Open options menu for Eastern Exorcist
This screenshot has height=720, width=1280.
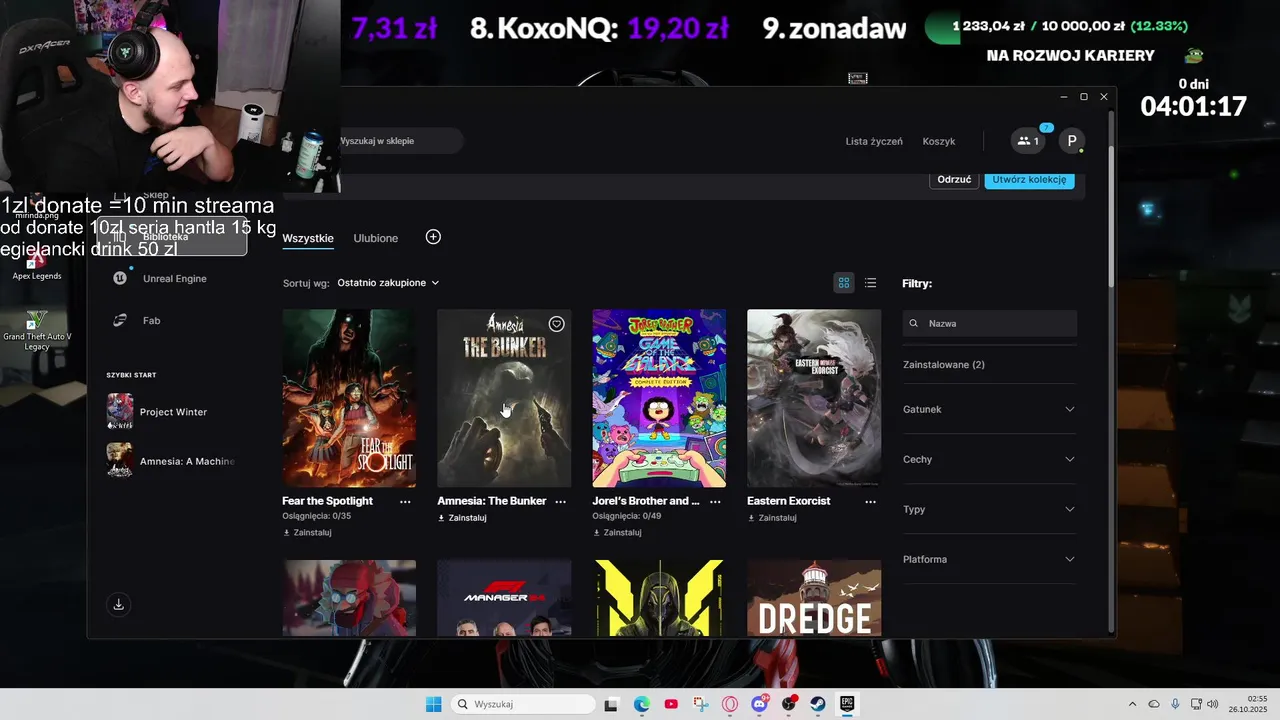[x=870, y=501]
